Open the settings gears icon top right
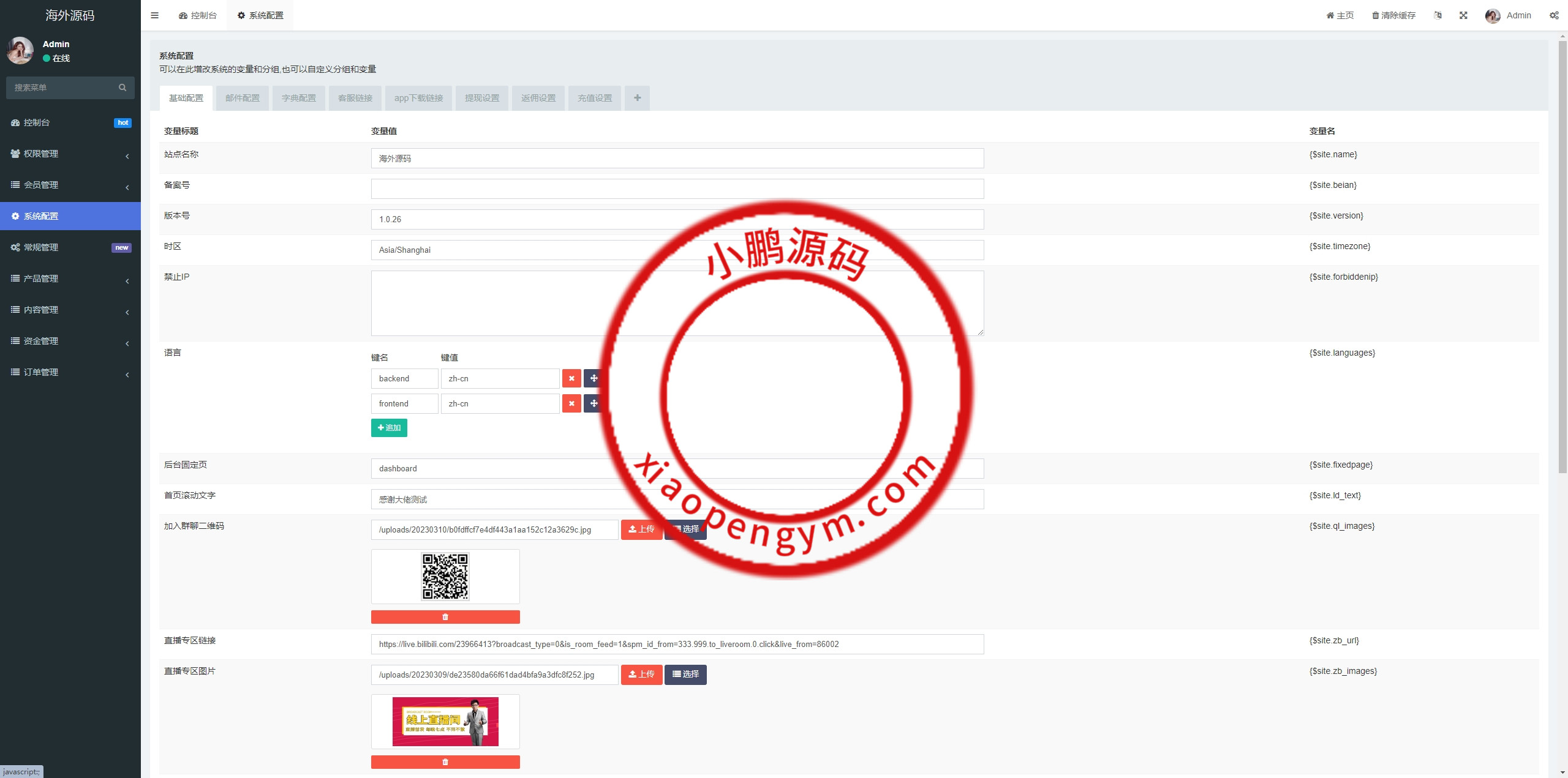The width and height of the screenshot is (1568, 778). [1554, 15]
